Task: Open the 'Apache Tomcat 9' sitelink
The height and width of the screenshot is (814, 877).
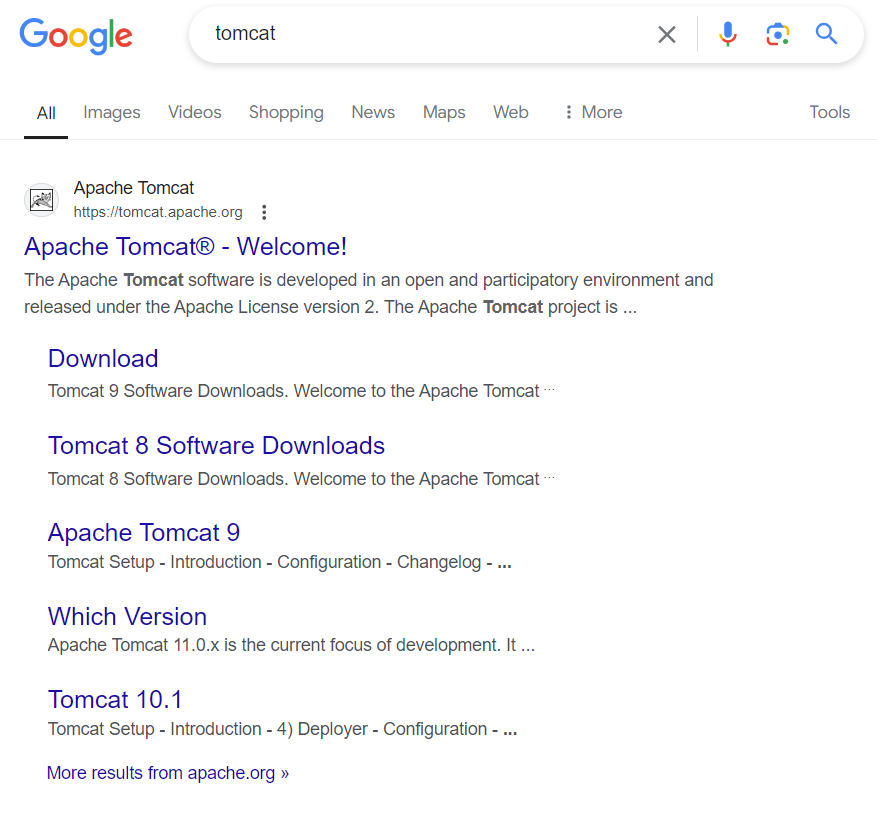Action: [144, 533]
